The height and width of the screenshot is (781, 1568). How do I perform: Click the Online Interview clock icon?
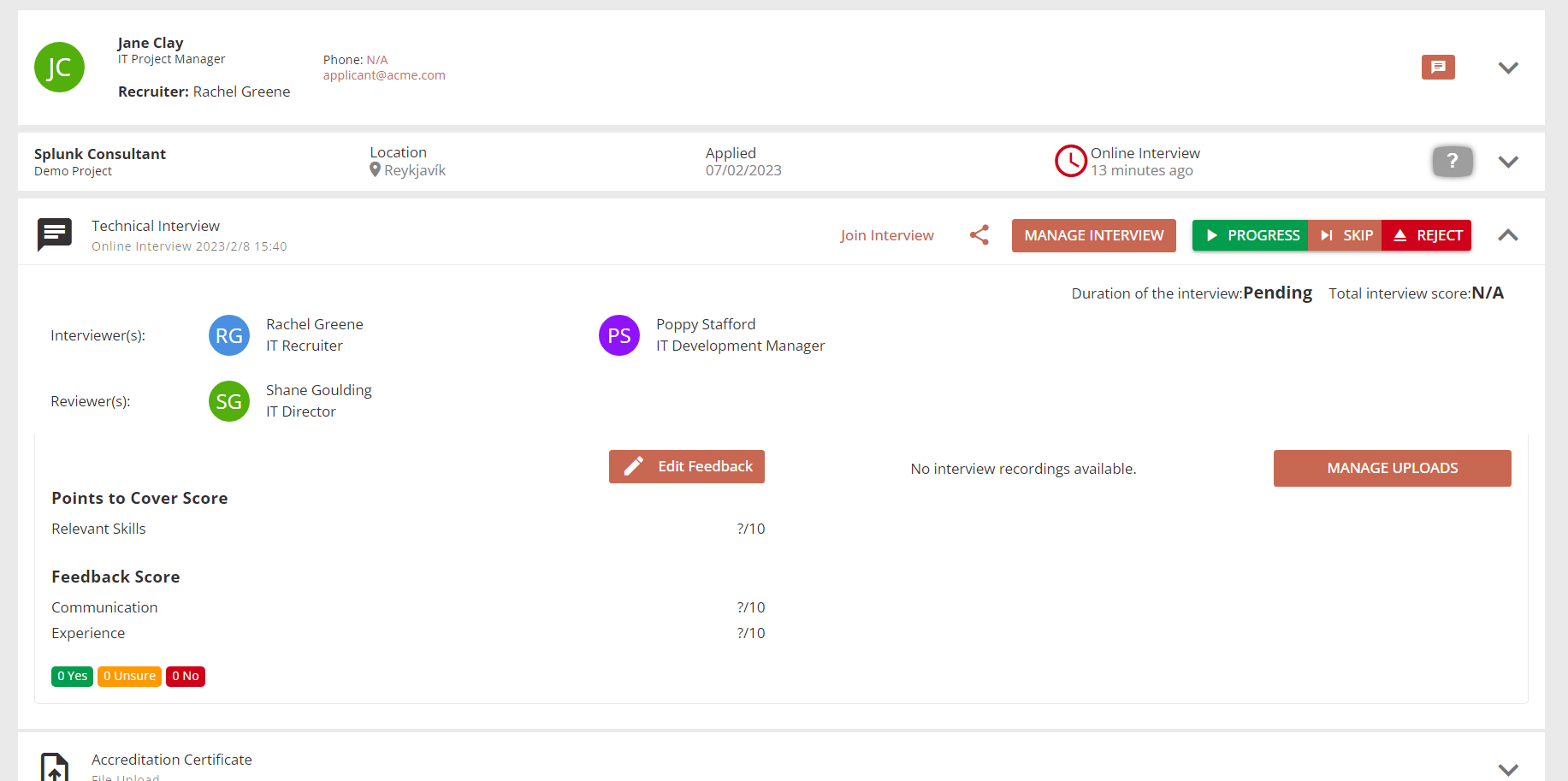(1070, 161)
